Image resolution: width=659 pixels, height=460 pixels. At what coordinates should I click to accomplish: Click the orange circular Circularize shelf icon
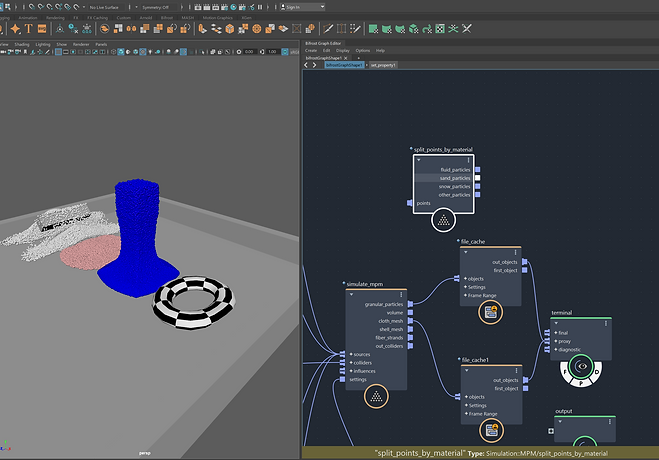(x=256, y=29)
